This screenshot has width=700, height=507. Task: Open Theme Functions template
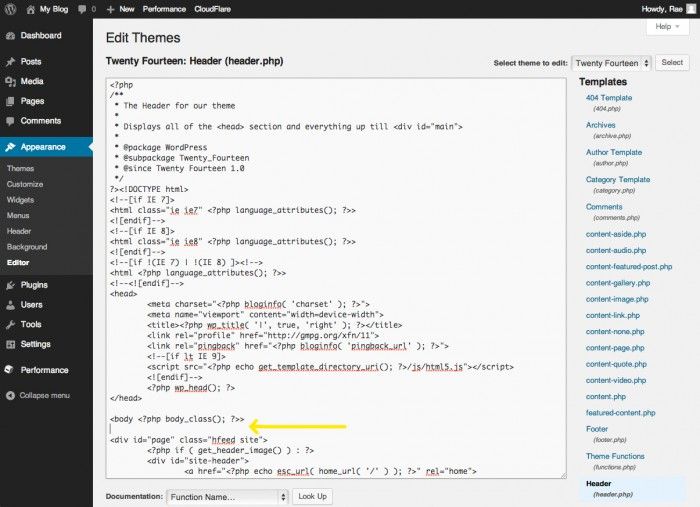(615, 456)
